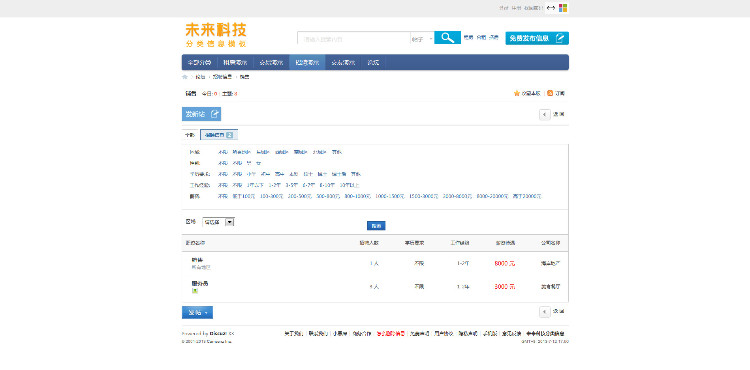
Task: Filter salary by 300-500元
Action: tap(299, 196)
